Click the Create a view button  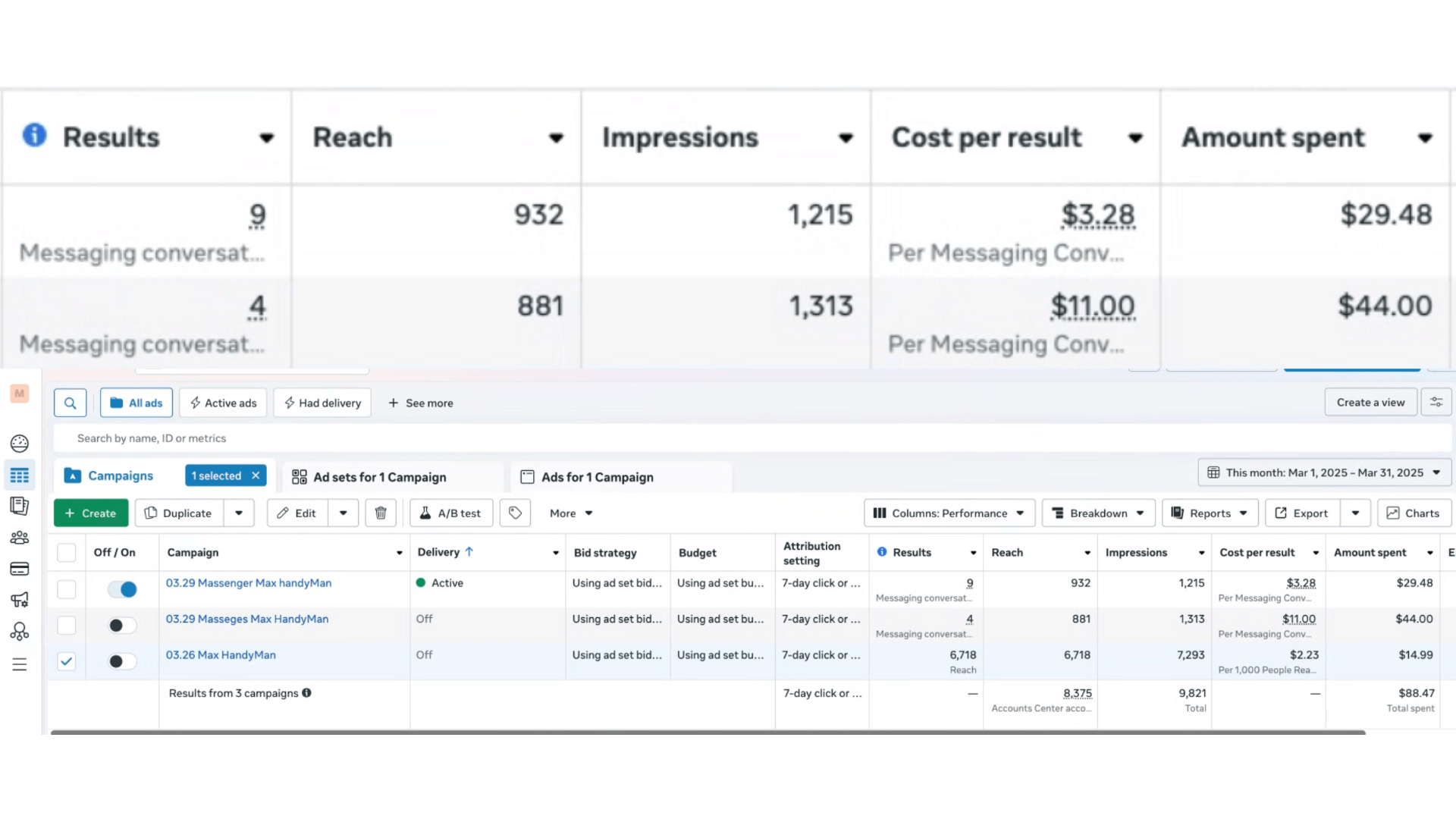pyautogui.click(x=1370, y=403)
